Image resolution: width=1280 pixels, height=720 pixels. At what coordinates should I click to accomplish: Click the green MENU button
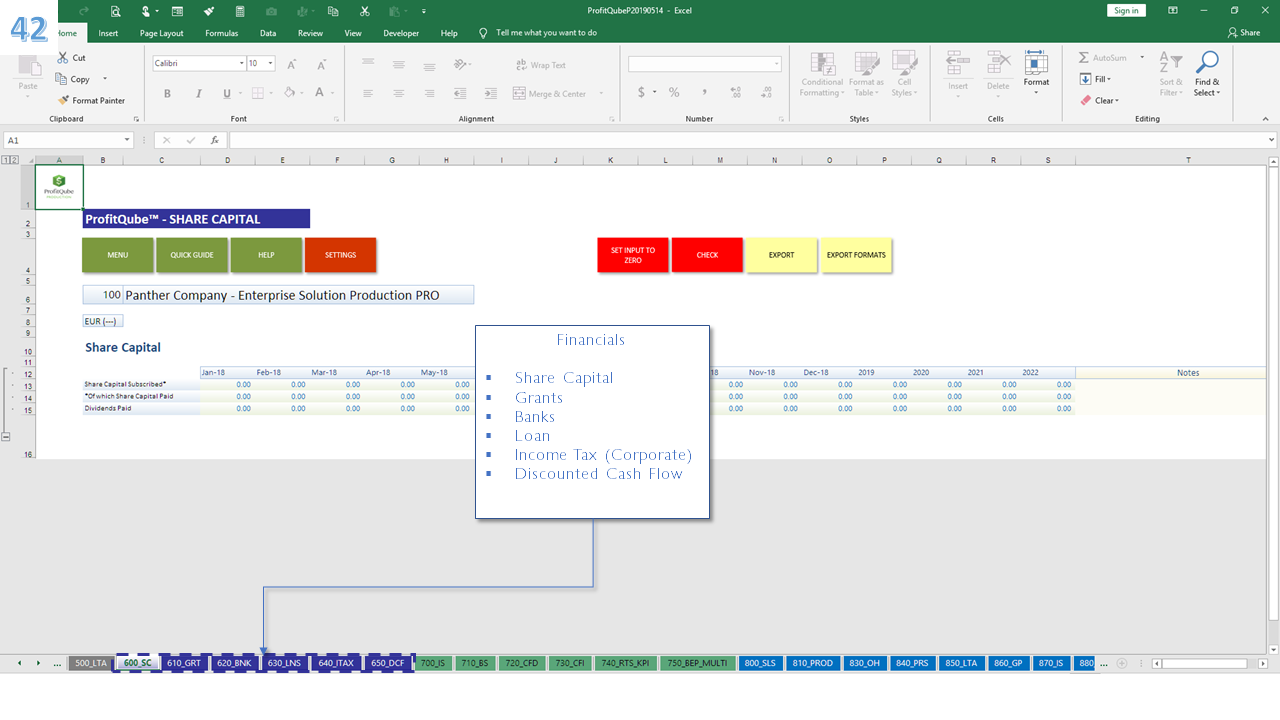point(118,255)
